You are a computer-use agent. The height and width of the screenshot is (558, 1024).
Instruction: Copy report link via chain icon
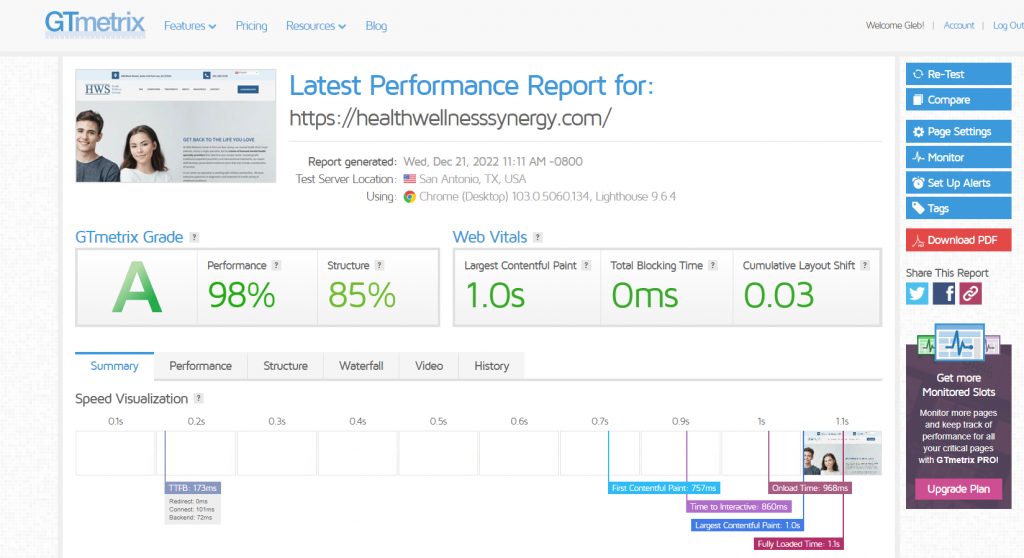[x=970, y=293]
